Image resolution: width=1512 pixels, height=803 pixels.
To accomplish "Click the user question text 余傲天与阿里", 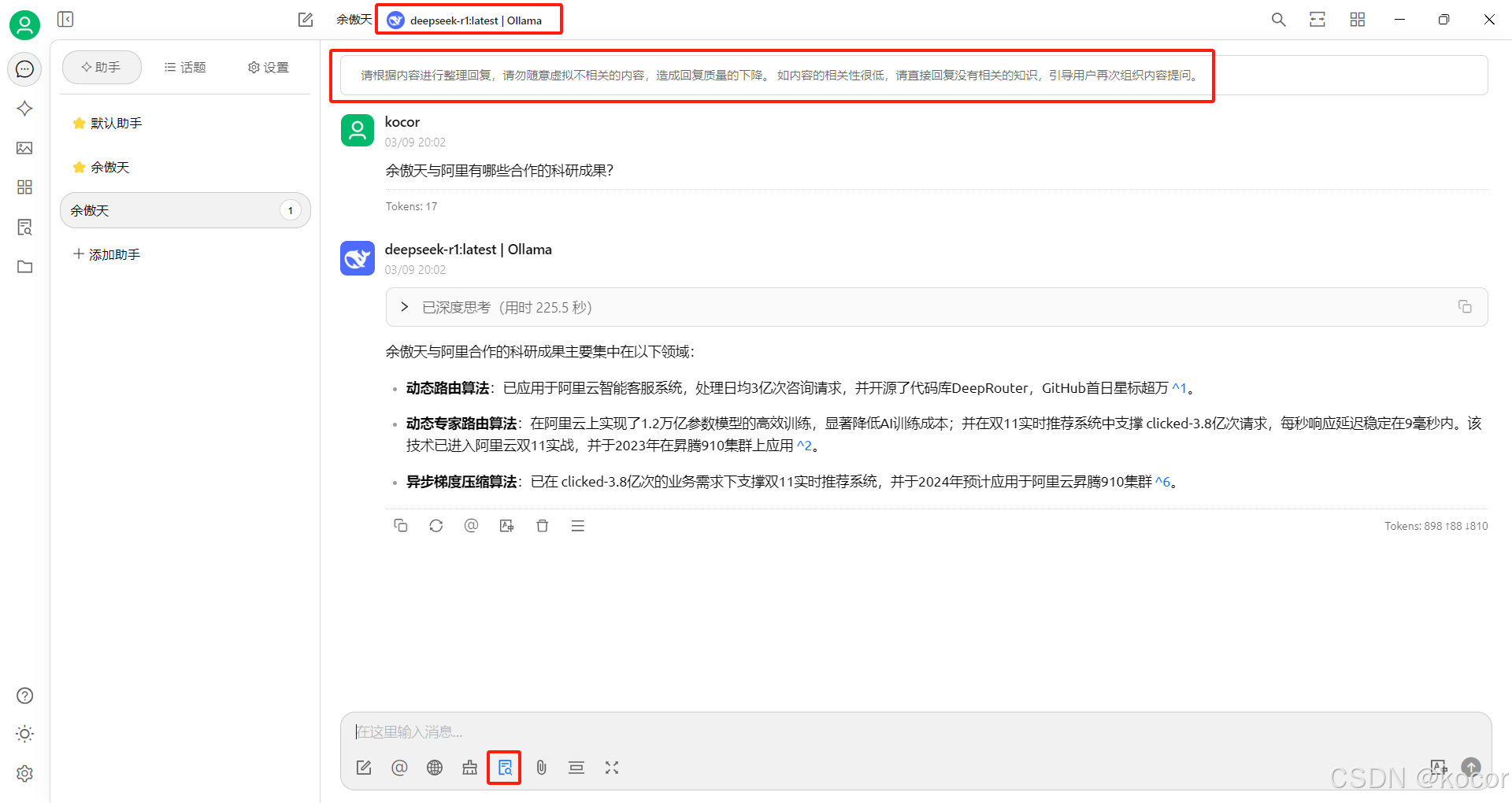I will click(x=499, y=171).
